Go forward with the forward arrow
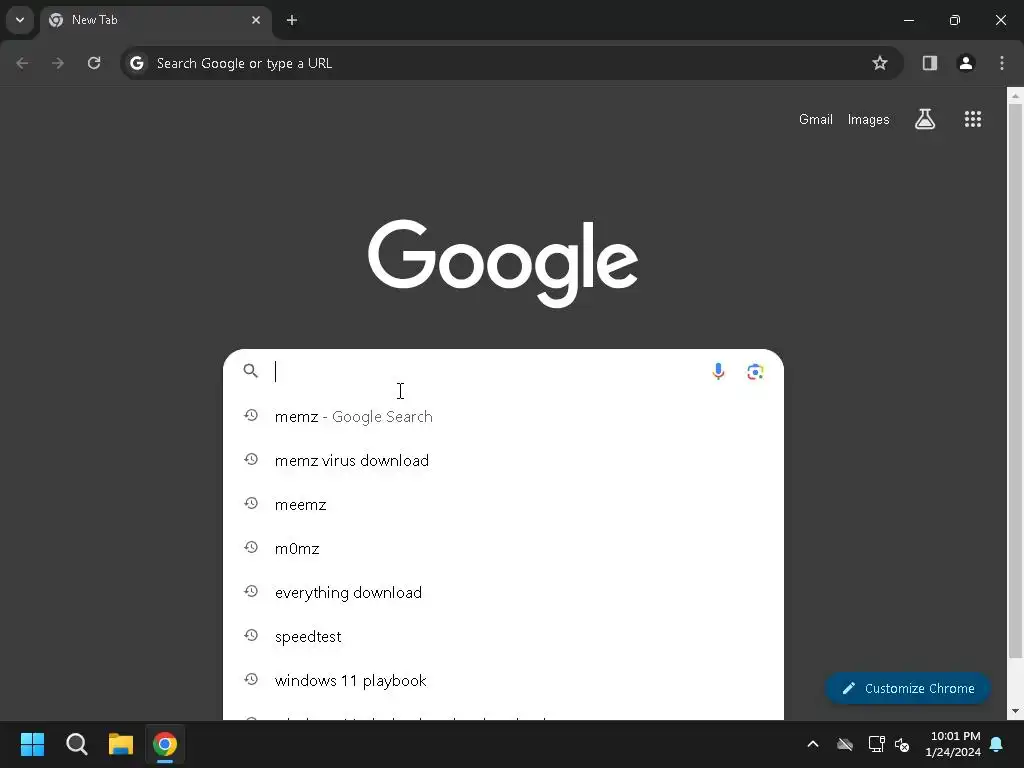Image resolution: width=1024 pixels, height=768 pixels. tap(58, 63)
